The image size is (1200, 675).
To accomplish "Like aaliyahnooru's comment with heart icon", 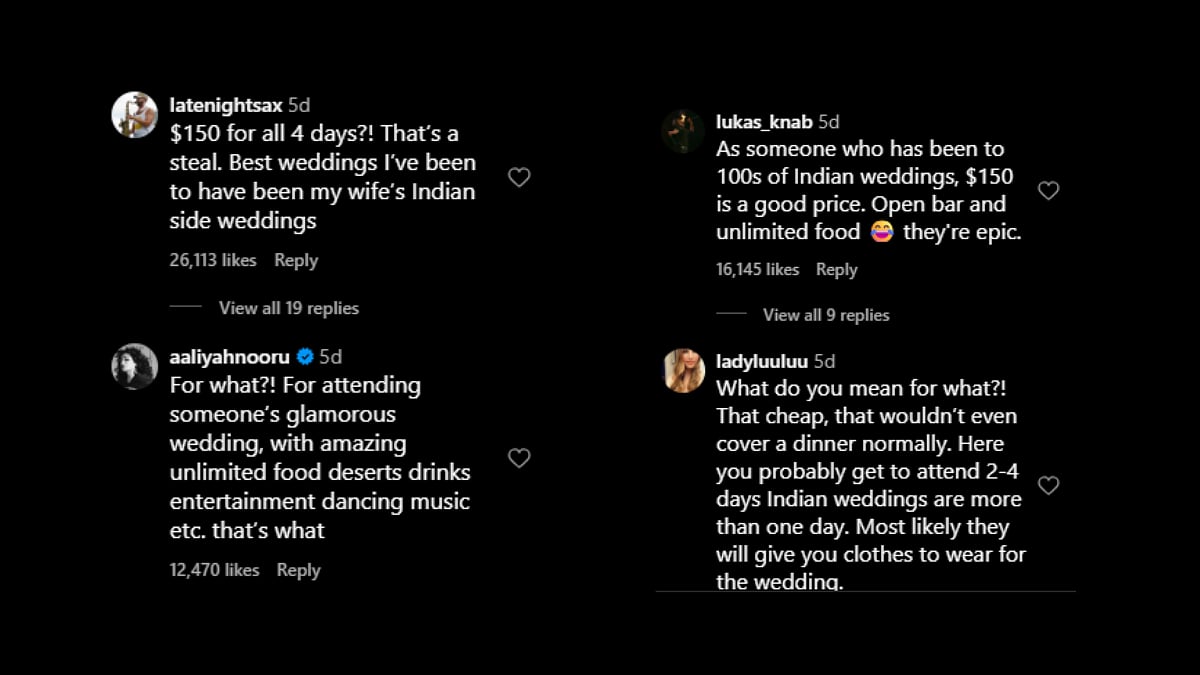I will click(x=519, y=458).
